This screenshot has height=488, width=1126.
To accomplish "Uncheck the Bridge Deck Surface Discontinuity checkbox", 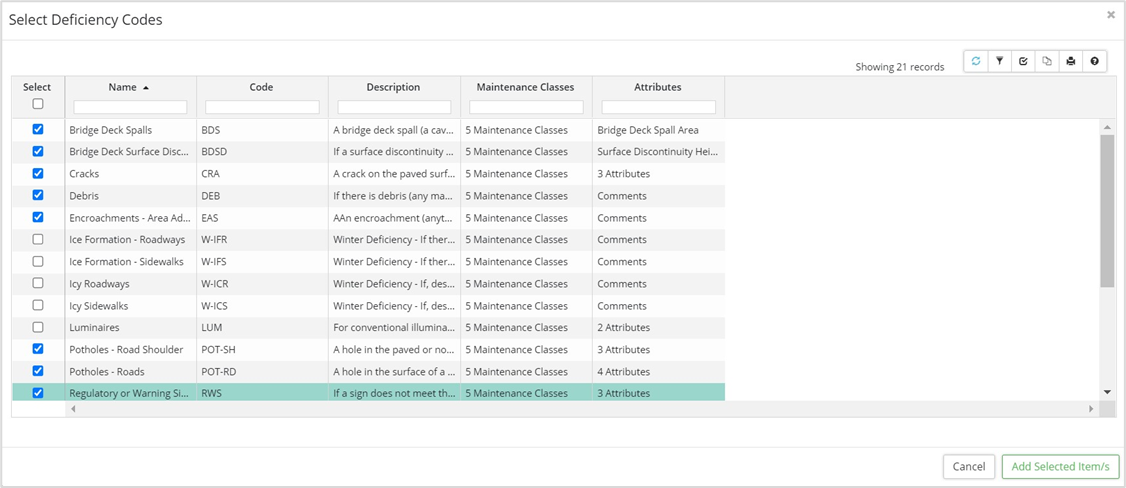I will [x=38, y=151].
